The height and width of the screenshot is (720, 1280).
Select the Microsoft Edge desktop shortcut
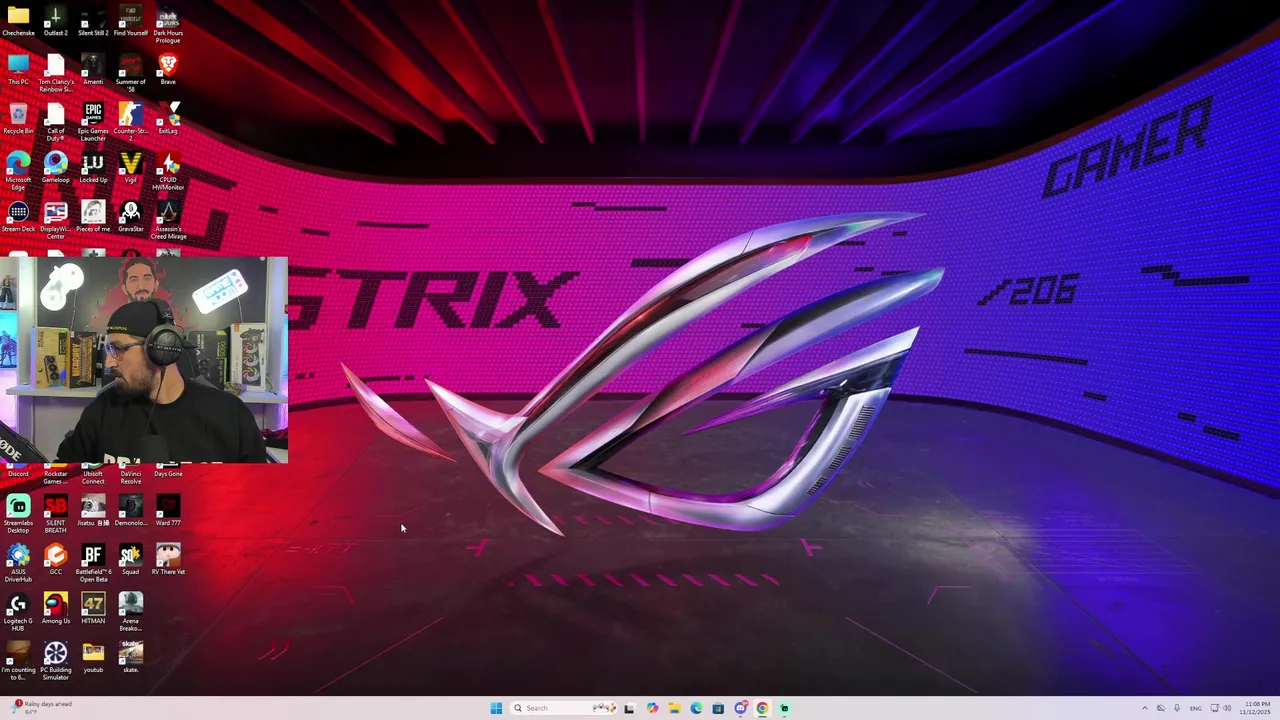tap(18, 171)
